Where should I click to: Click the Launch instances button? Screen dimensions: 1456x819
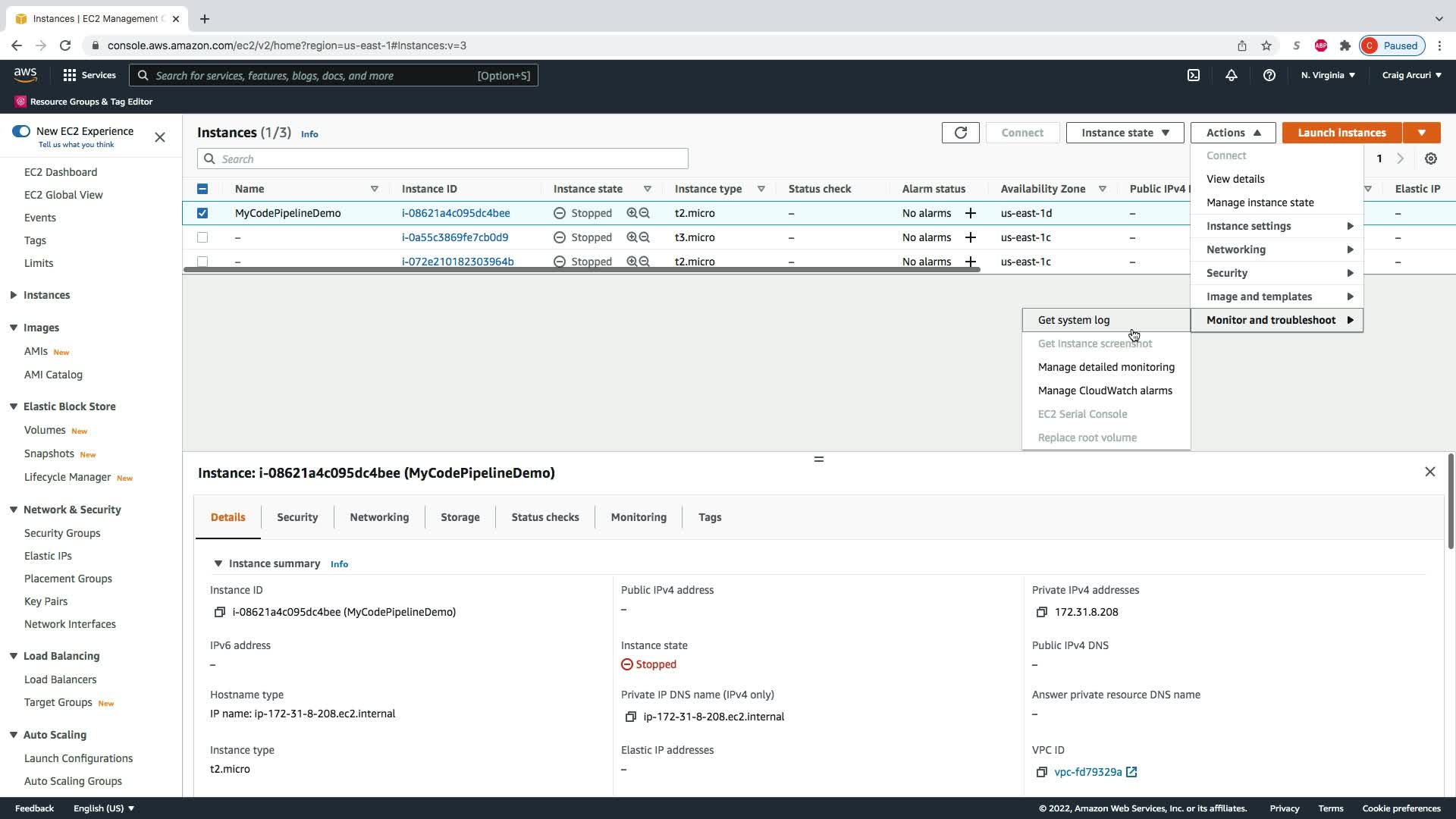point(1341,133)
